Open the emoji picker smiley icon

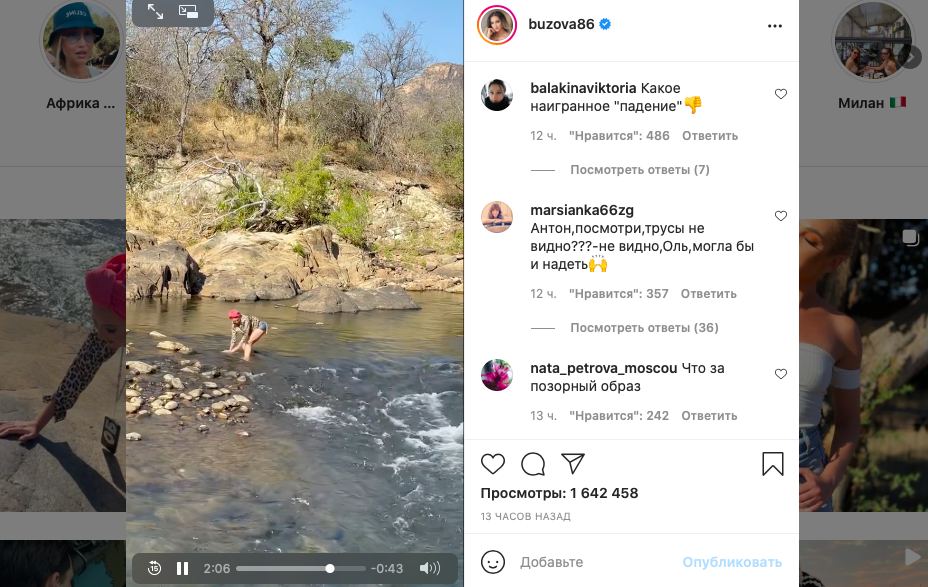click(493, 562)
